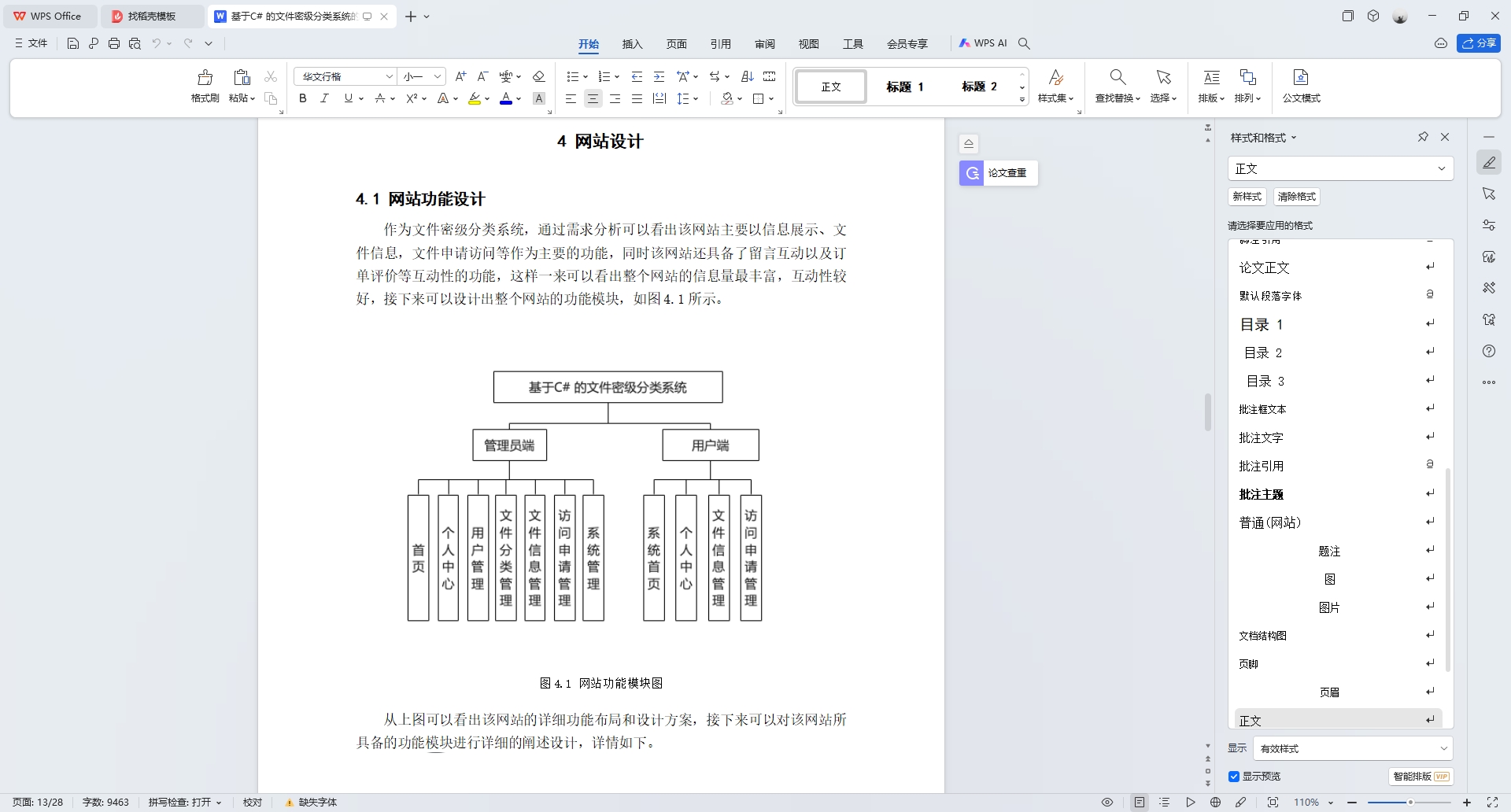This screenshot has height=812, width=1511.
Task: Switch to the 引用 ribbon tab
Action: [x=720, y=44]
